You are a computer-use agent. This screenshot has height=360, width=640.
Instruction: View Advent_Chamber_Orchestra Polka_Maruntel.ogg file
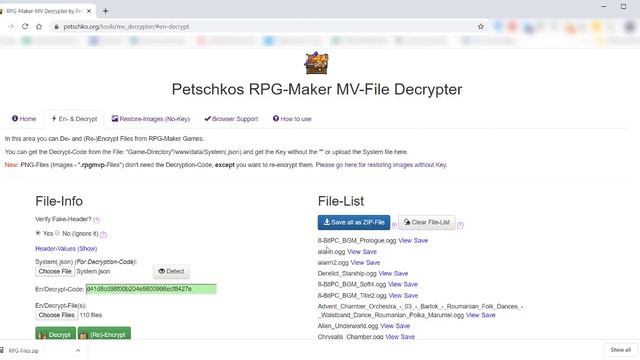pos(473,315)
